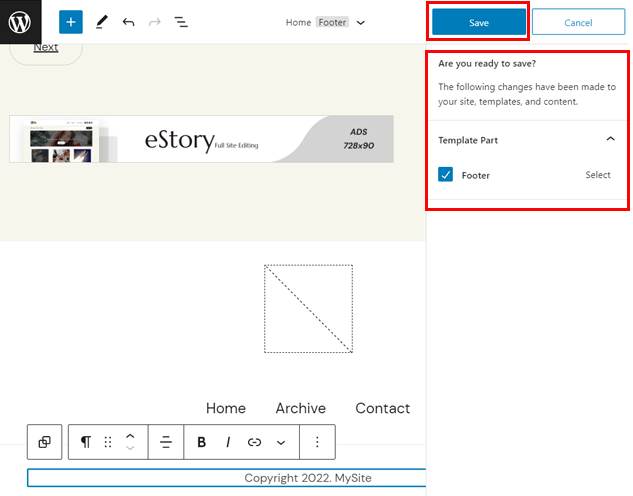This screenshot has height=496, width=633.
Task: Toggle italic formatting
Action: click(228, 442)
